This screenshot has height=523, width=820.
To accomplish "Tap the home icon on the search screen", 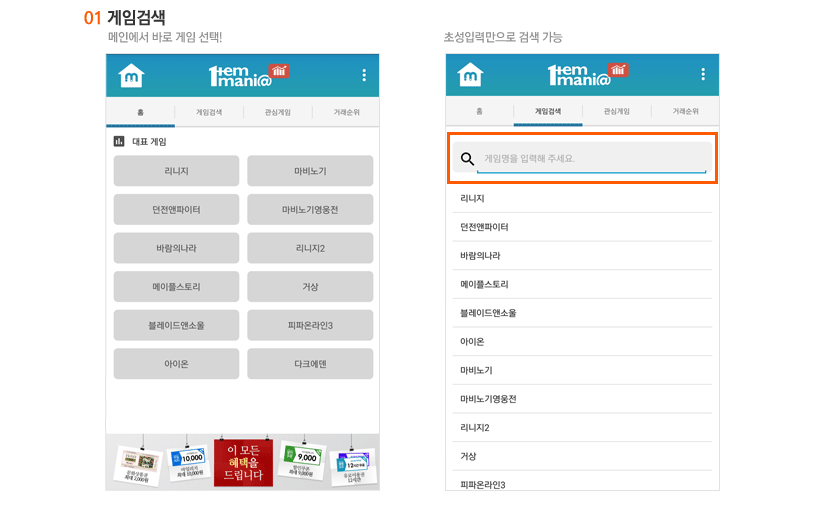I will 470,76.
